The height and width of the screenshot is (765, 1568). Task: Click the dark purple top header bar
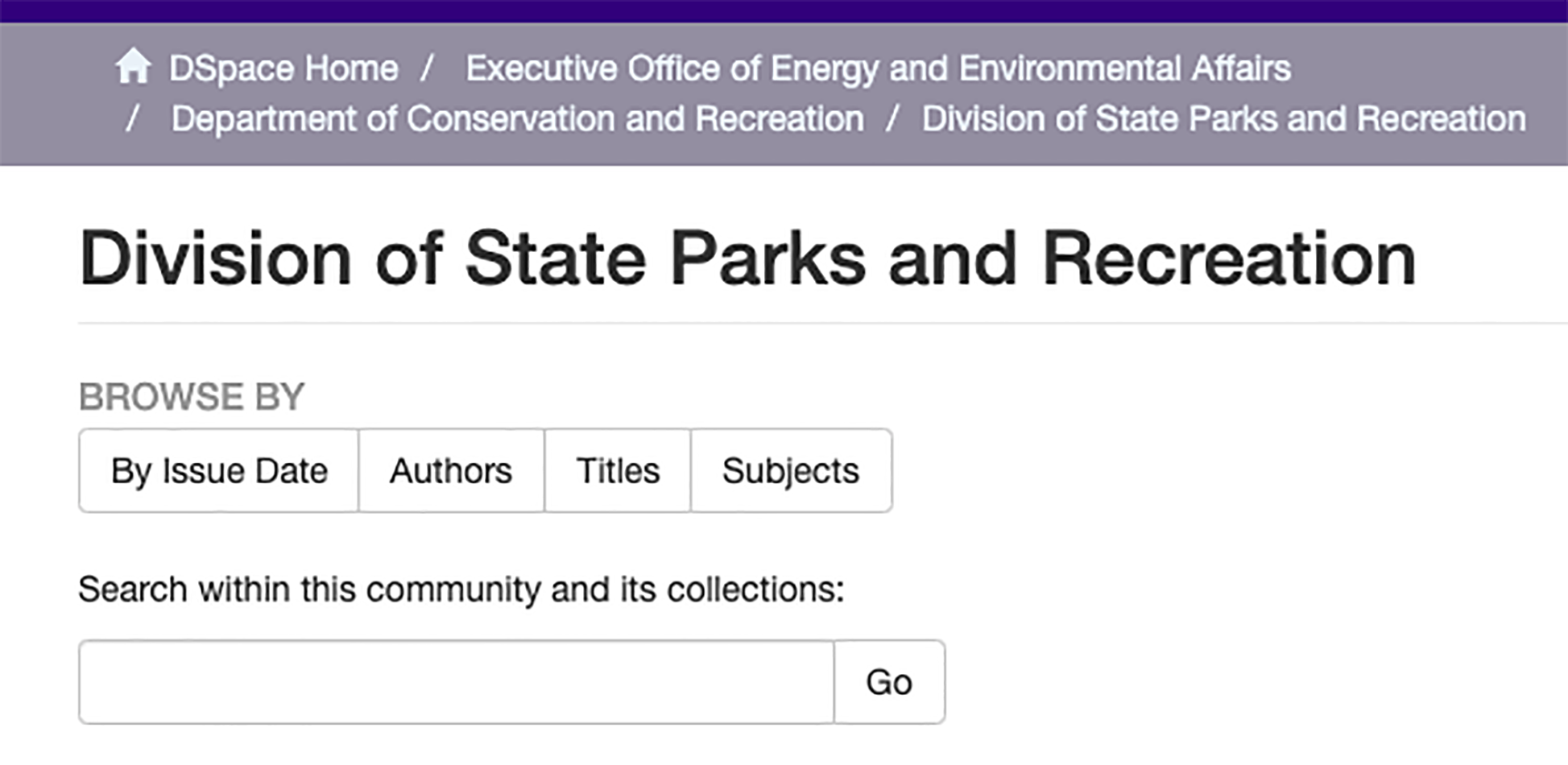tap(784, 10)
